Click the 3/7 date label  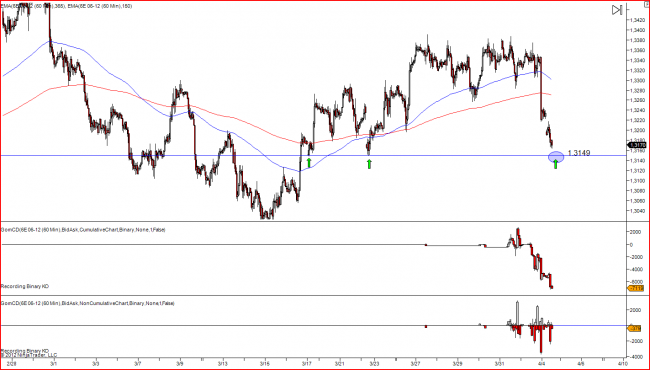(138, 362)
